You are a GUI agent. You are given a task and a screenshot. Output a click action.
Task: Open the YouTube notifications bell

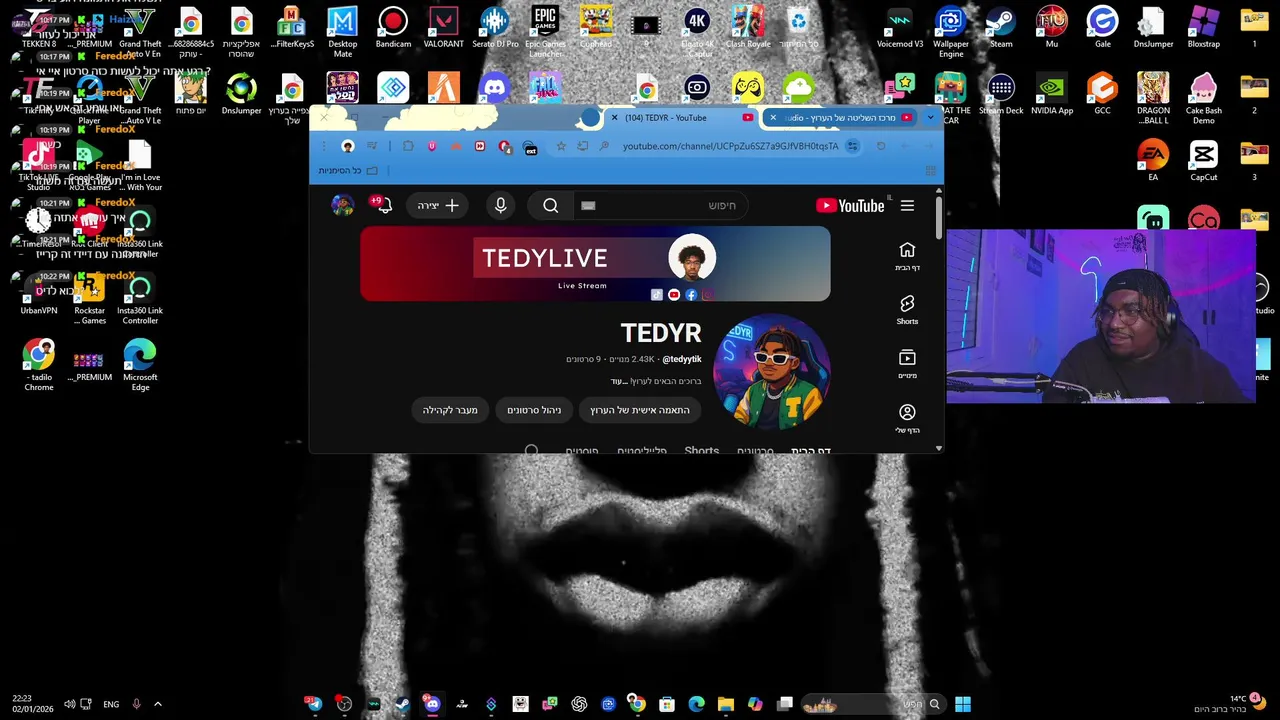pos(383,206)
